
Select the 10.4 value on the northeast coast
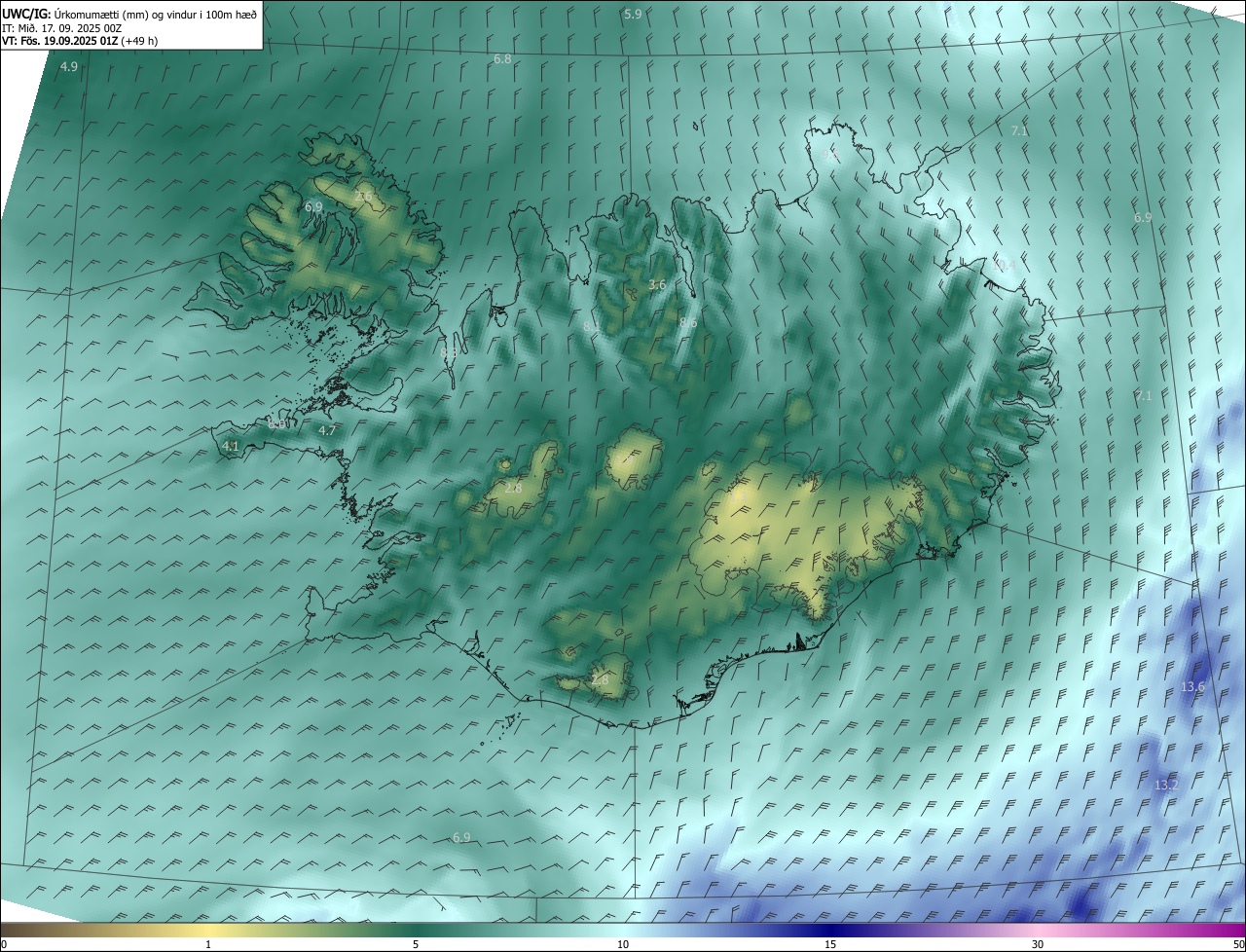point(1004,265)
